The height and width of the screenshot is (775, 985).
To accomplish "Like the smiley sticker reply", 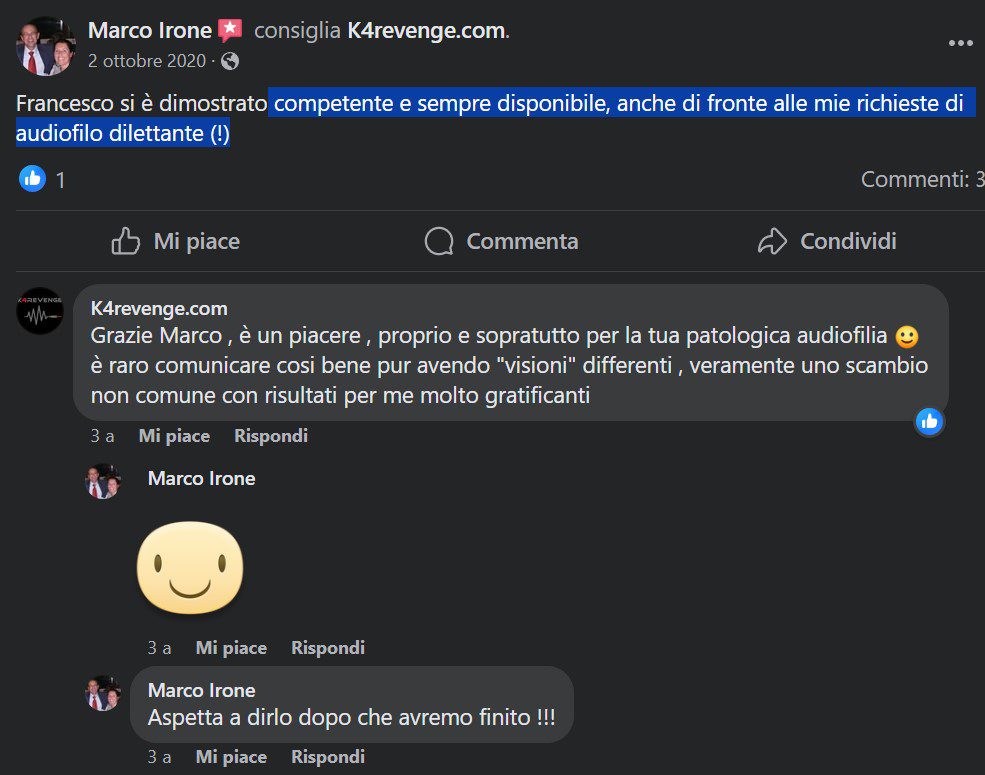I will (x=231, y=648).
